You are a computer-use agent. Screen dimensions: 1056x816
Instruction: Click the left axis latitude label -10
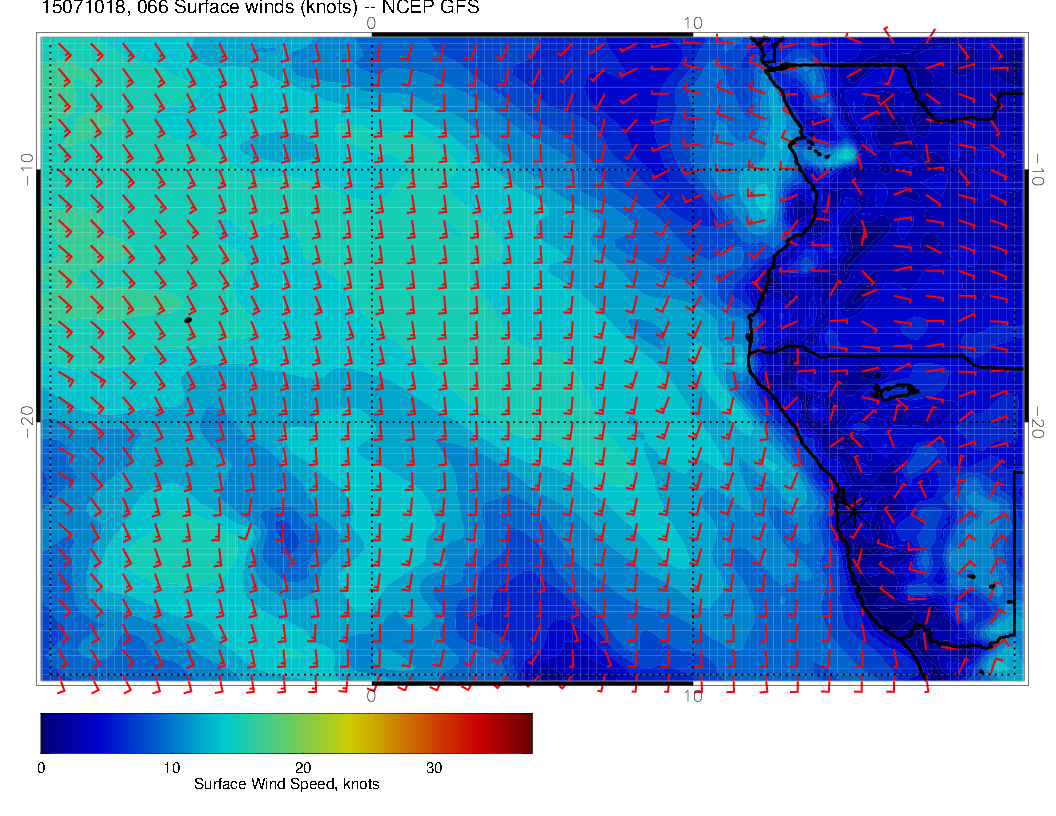[27, 169]
